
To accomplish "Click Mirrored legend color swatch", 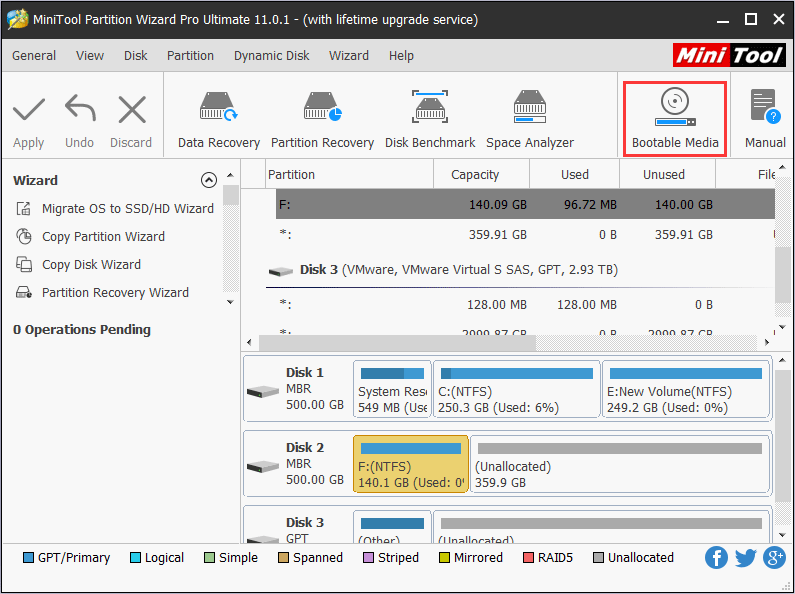I will click(444, 558).
